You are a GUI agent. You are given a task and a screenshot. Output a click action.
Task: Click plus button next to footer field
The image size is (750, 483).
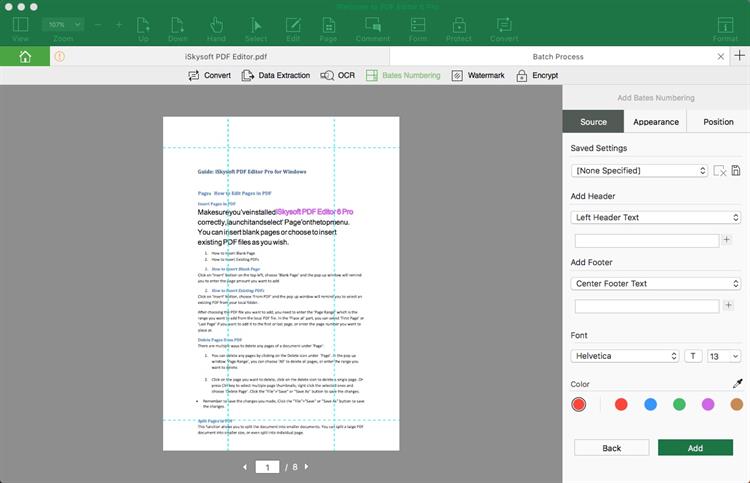(728, 305)
